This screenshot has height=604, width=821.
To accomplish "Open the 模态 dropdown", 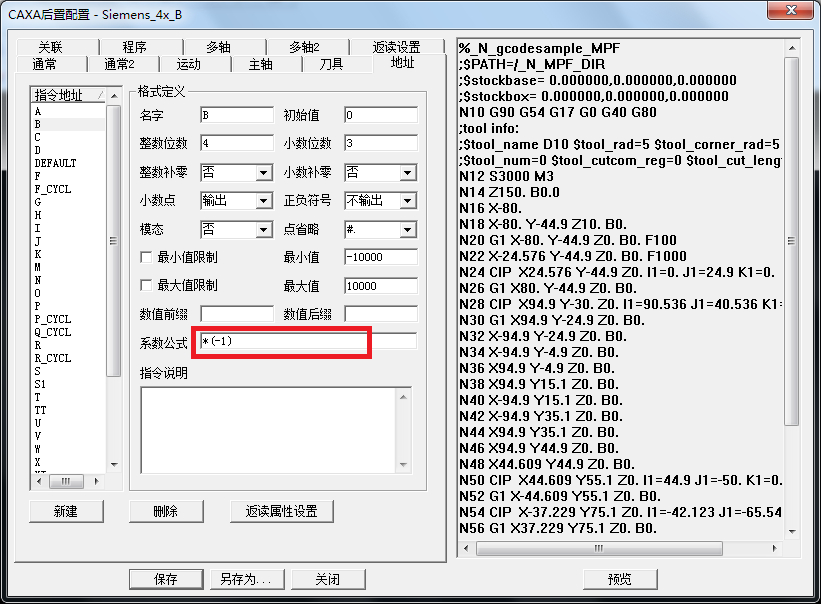I will coord(264,229).
